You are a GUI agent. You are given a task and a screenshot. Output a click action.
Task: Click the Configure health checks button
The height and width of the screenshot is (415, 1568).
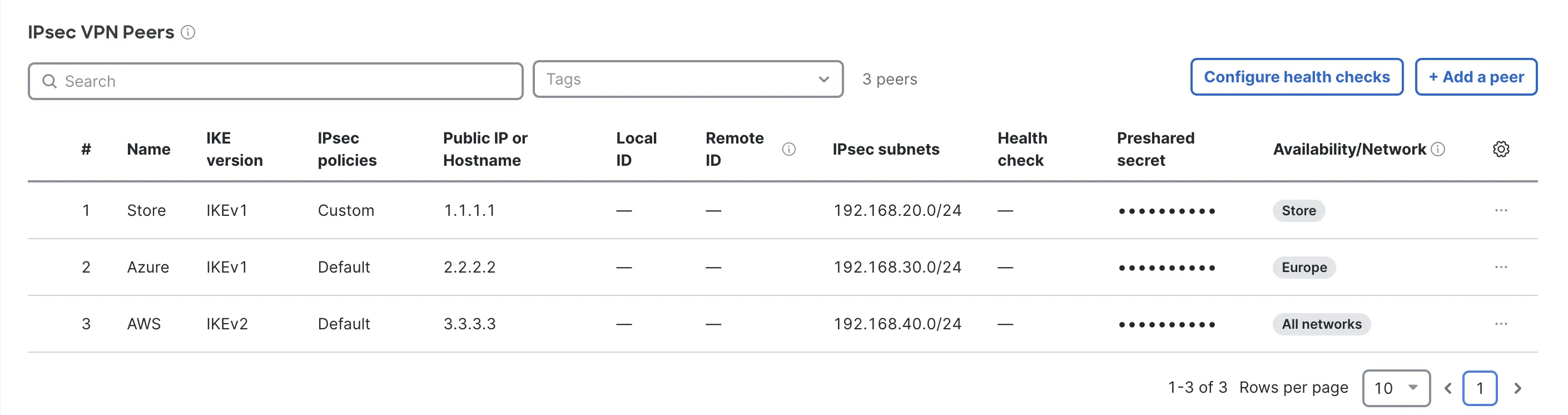point(1296,77)
